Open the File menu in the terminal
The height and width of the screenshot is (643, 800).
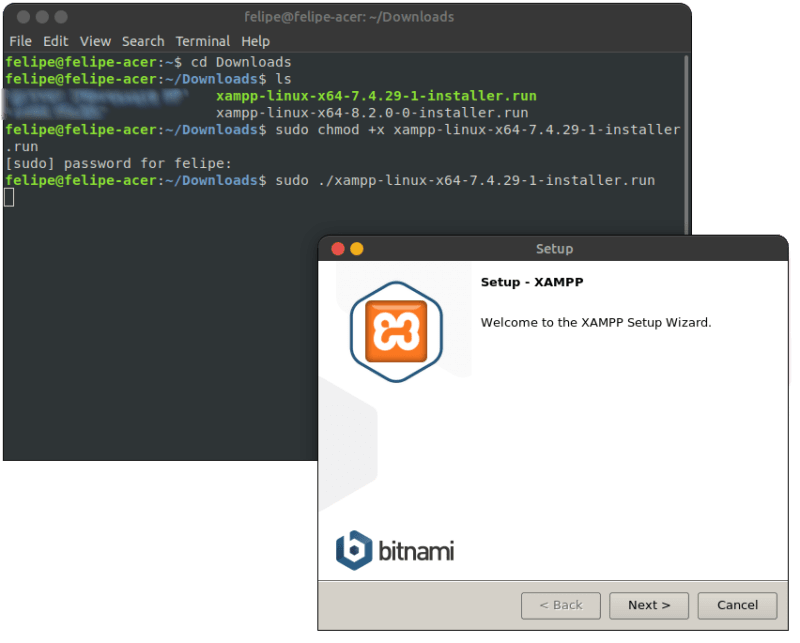click(x=20, y=41)
